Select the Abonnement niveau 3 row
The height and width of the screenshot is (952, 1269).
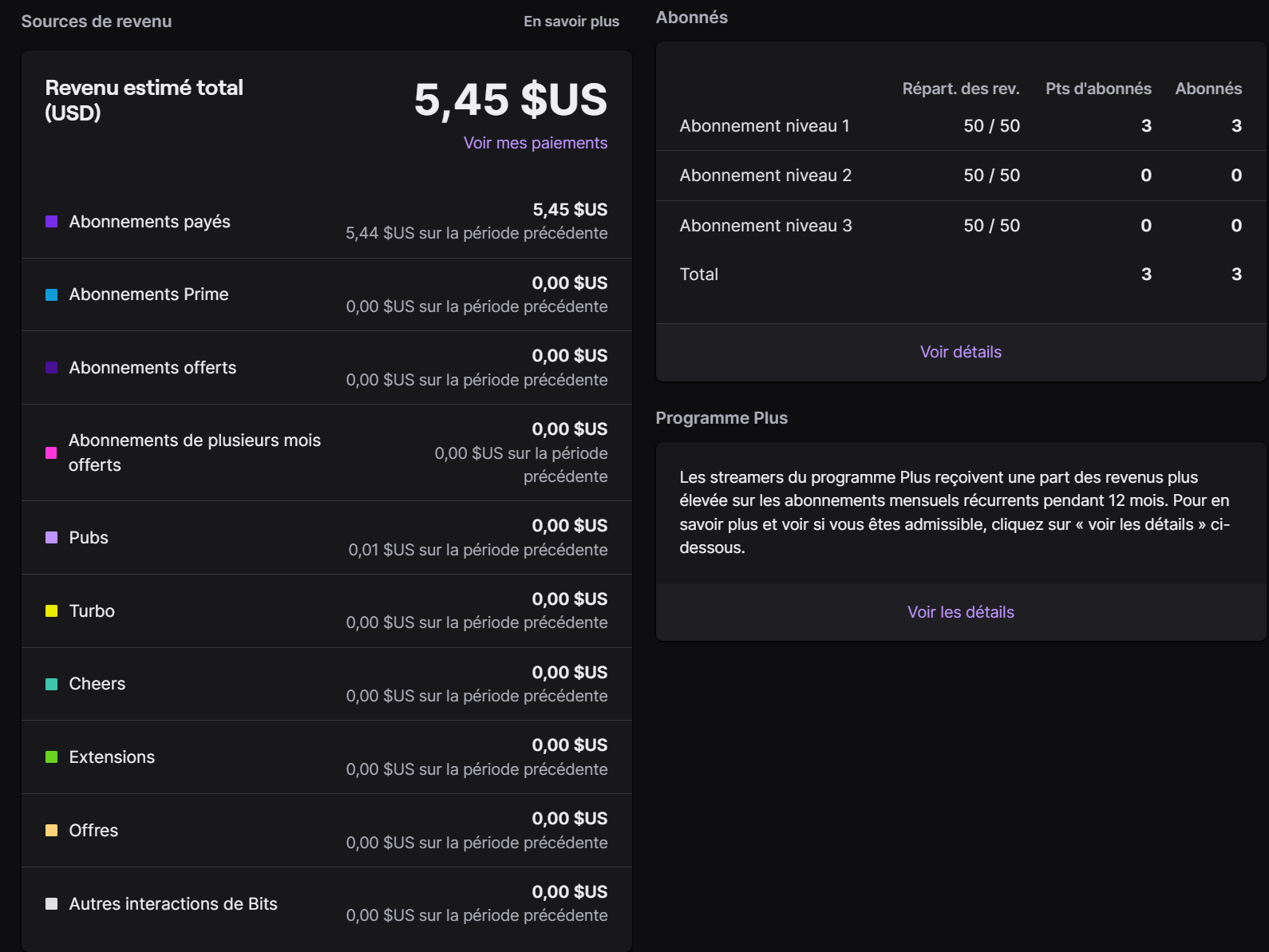click(961, 226)
